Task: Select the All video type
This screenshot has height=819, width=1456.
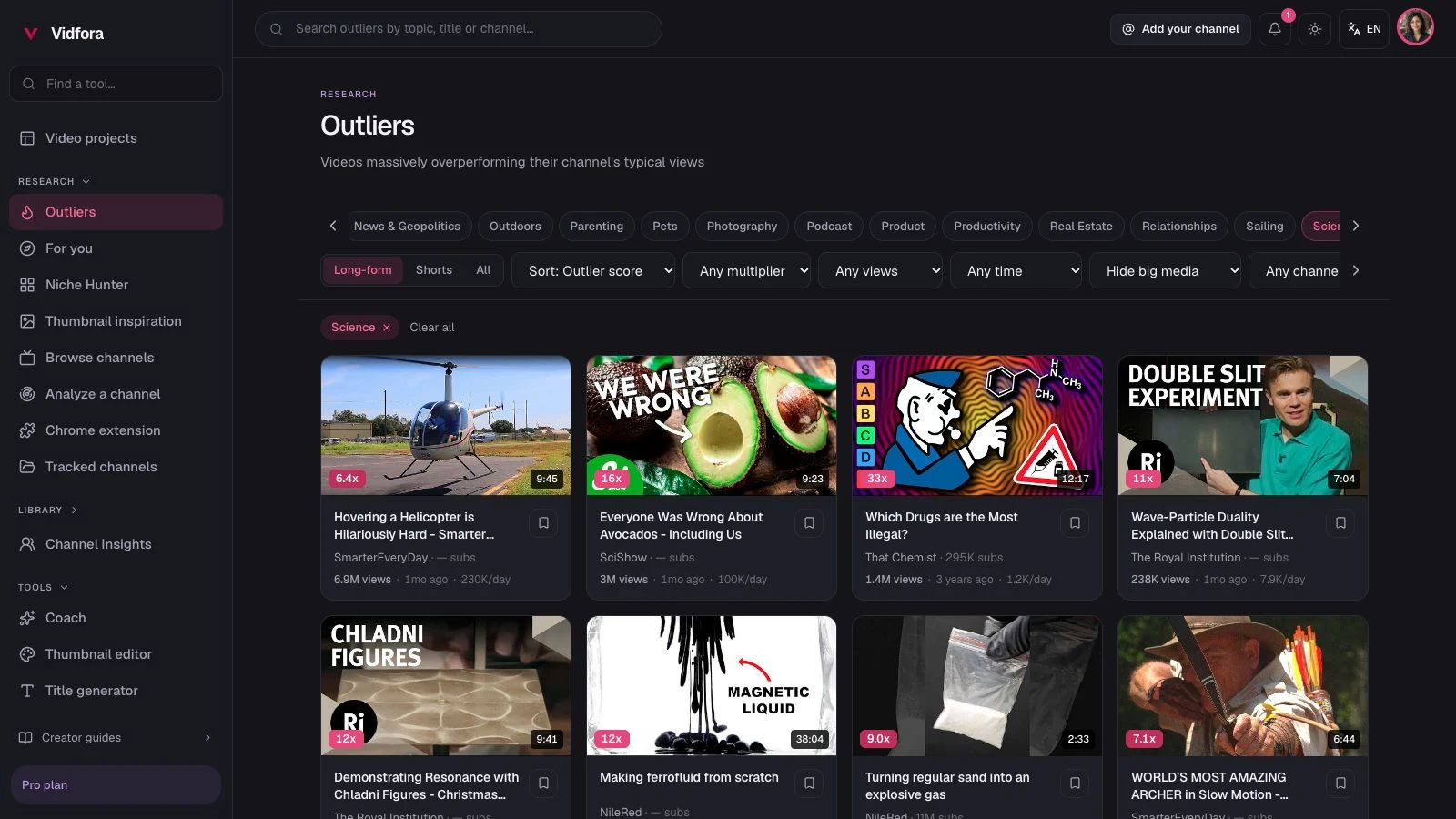Action: (483, 270)
